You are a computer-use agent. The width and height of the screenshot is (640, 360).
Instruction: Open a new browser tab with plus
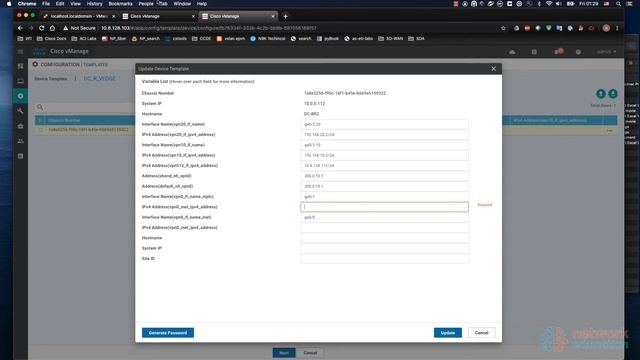pyautogui.click(x=285, y=16)
